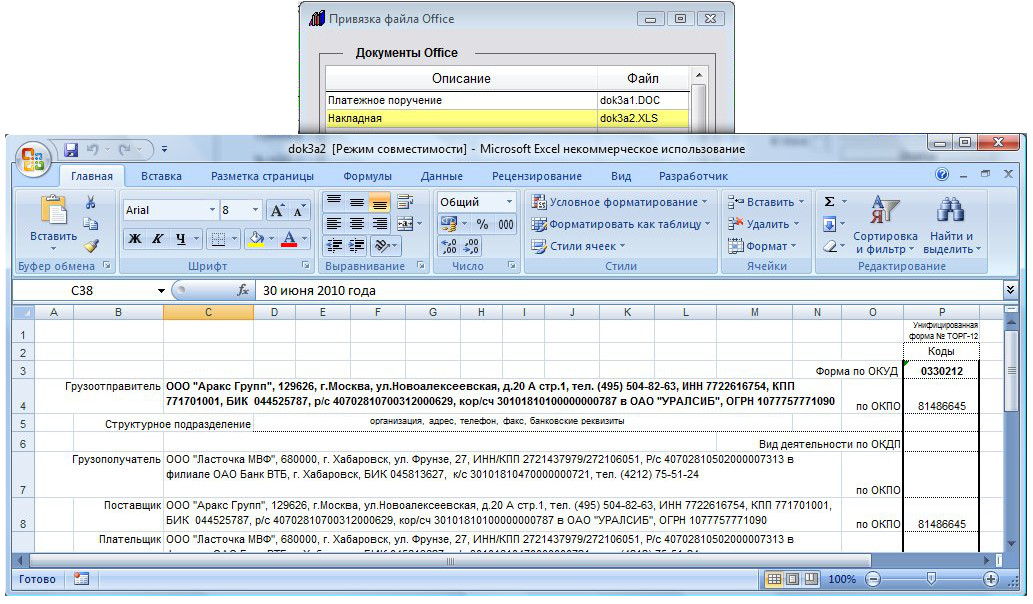Toggle underline Ч formatting
Screen dimensions: 1033x604
click(x=180, y=238)
